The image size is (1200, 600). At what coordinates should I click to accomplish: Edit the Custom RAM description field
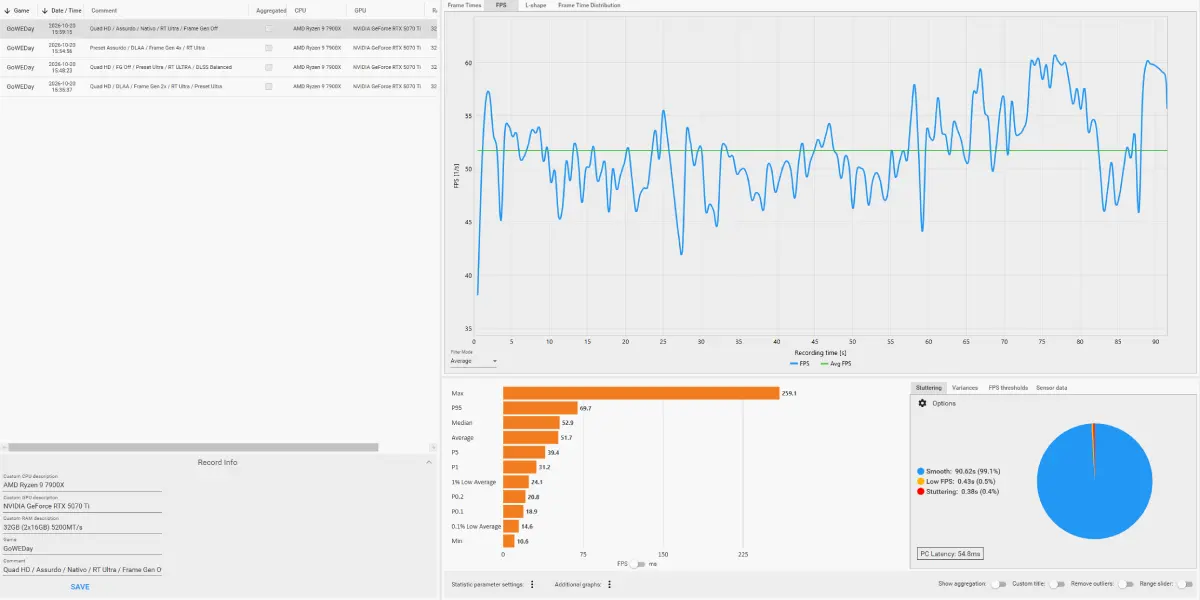click(x=82, y=527)
